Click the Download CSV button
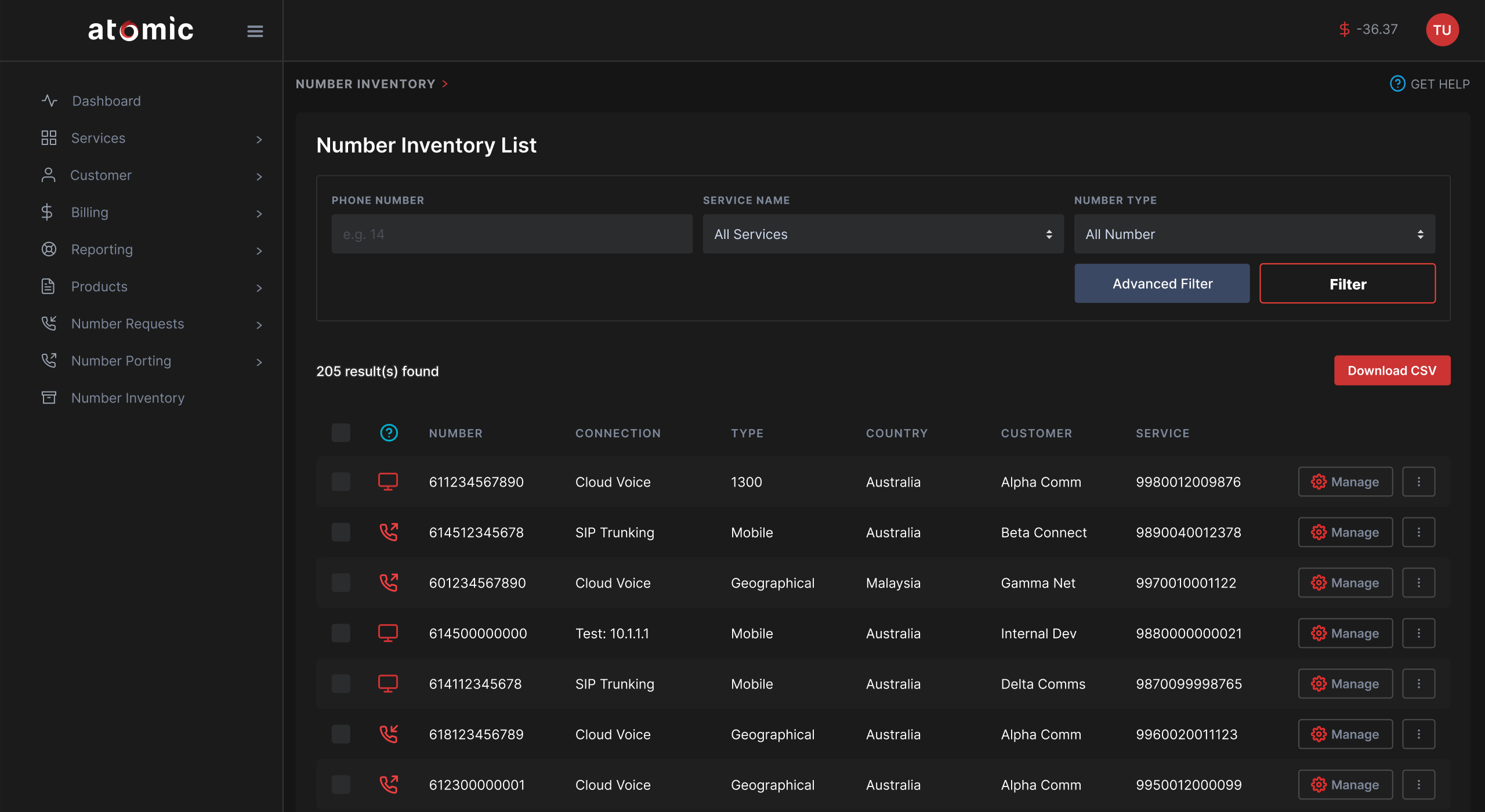The image size is (1485, 812). click(1392, 371)
